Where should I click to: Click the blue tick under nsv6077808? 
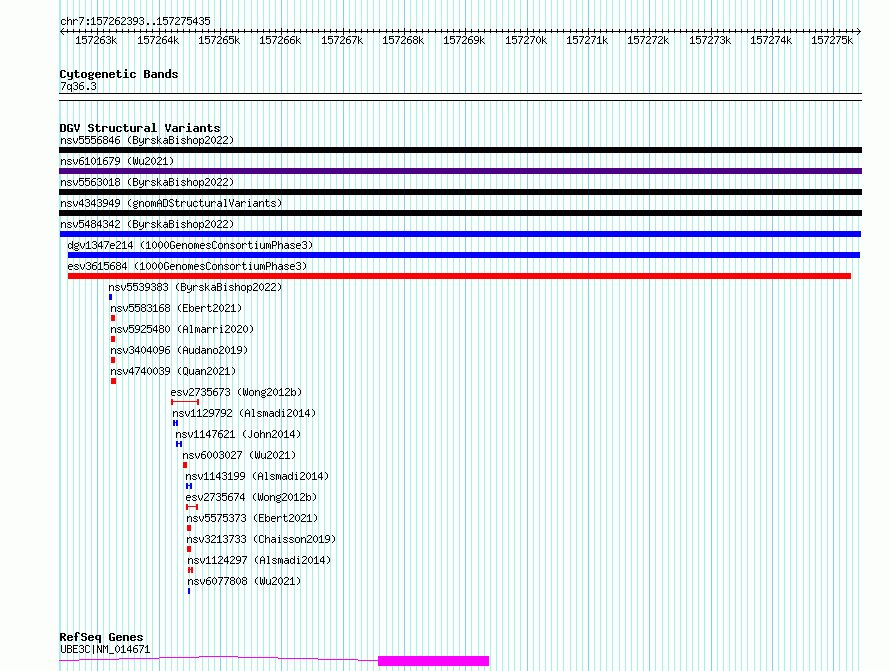click(189, 591)
